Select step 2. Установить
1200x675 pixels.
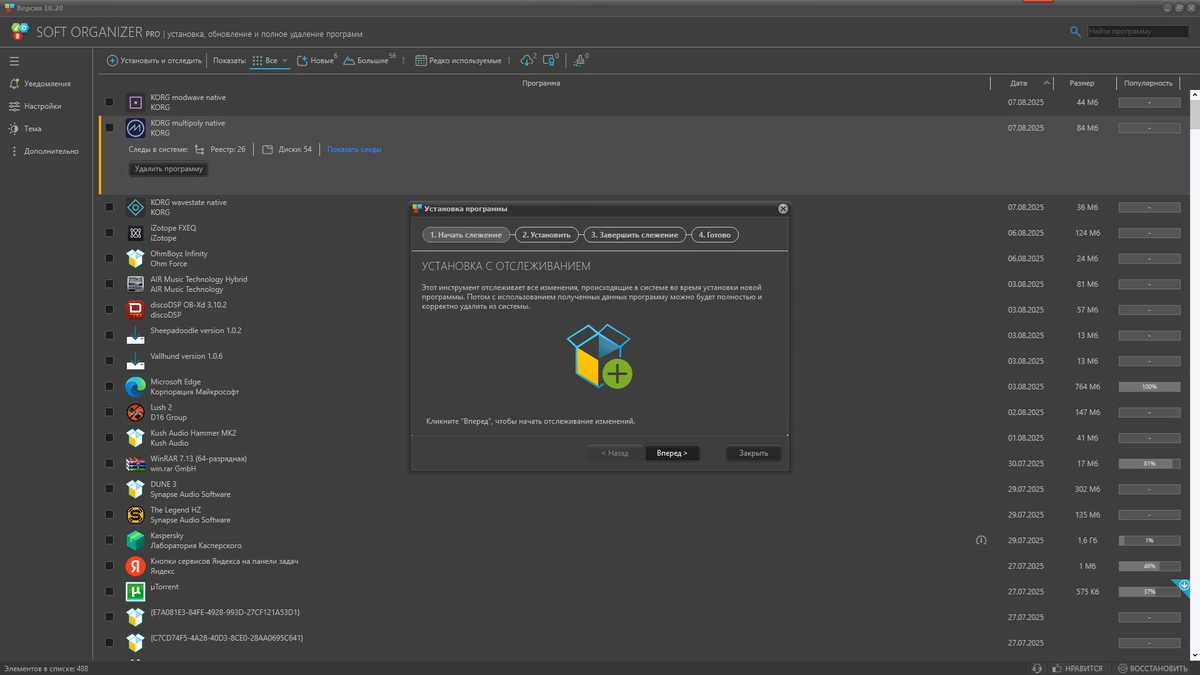546,235
